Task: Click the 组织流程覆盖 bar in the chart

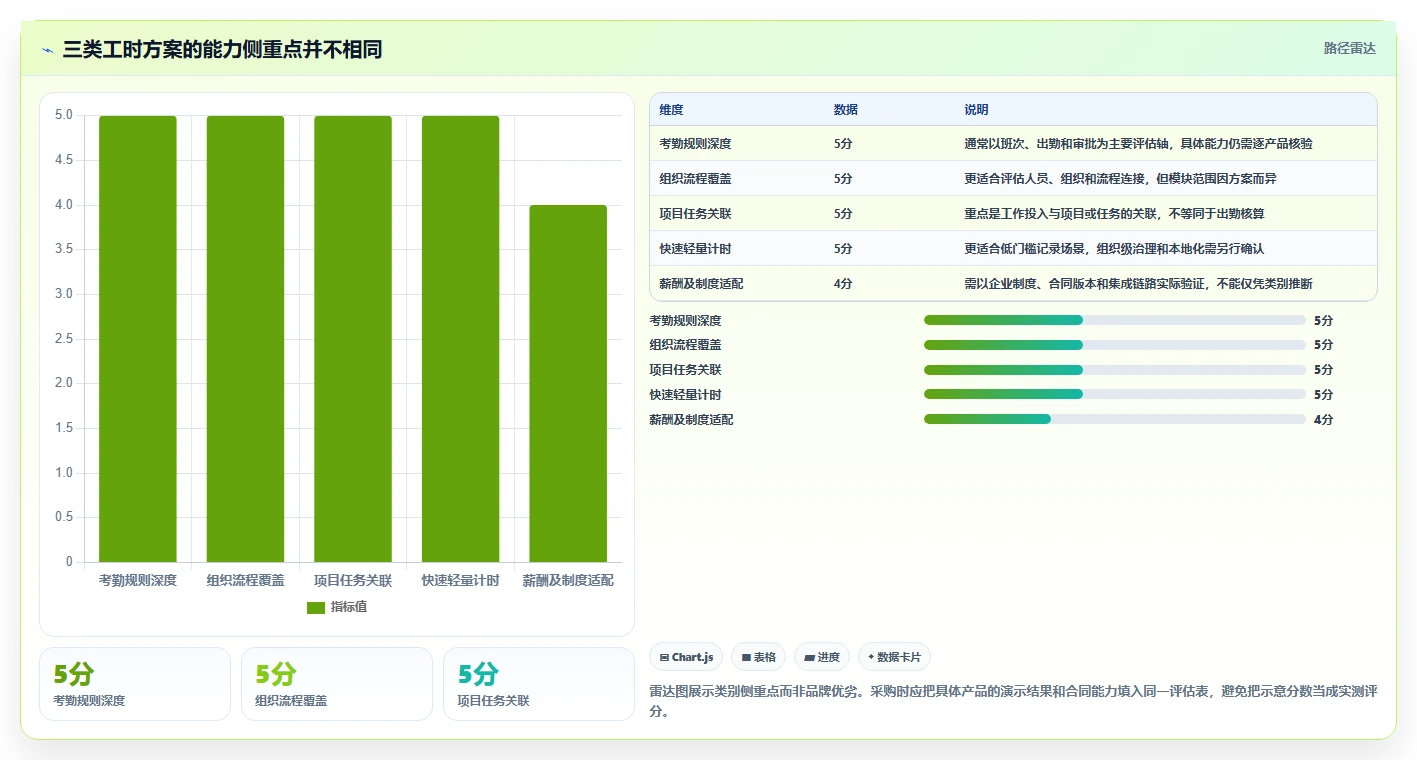Action: [245, 339]
